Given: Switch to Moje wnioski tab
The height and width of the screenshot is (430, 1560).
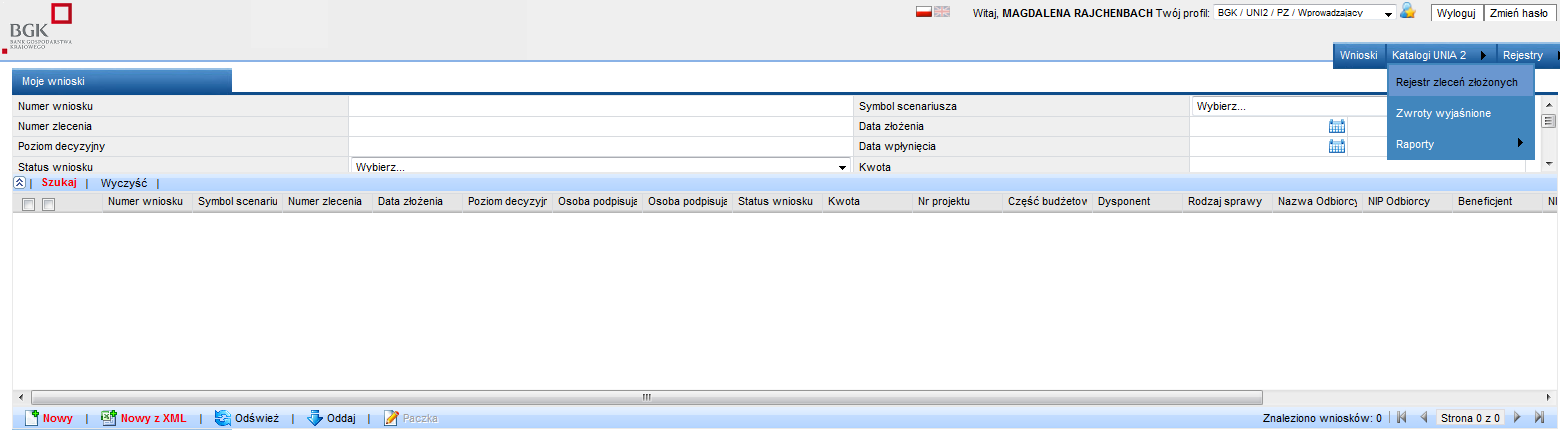Looking at the screenshot, I should [122, 80].
